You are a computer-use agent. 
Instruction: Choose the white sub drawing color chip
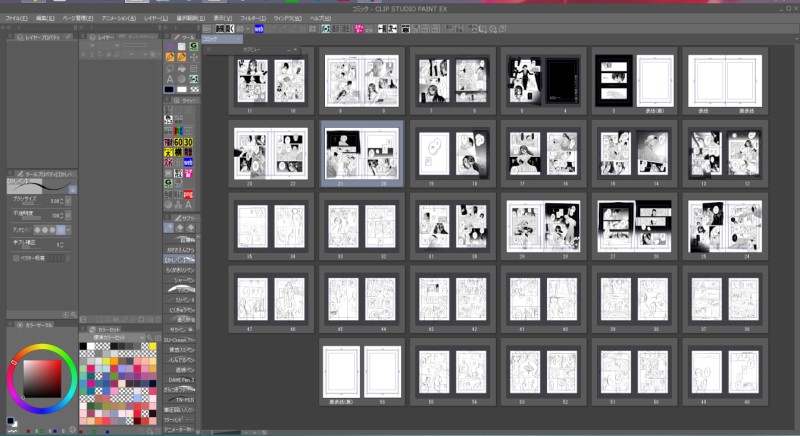182,89
